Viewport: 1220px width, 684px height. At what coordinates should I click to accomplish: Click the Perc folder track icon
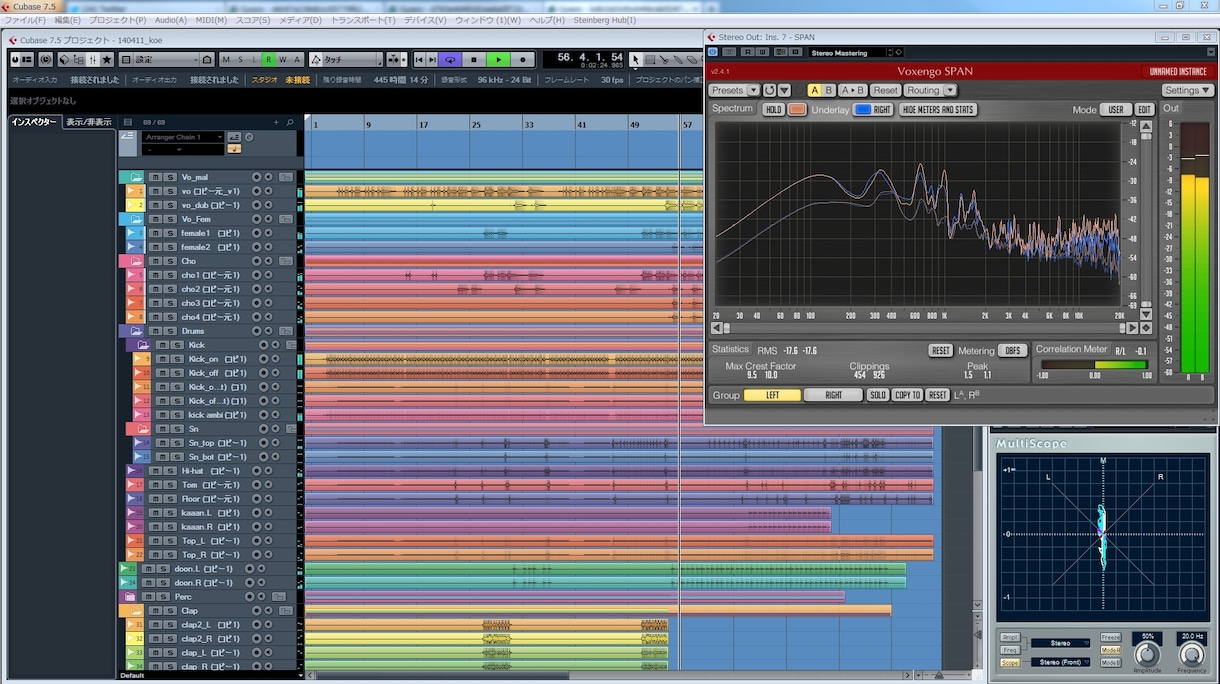pyautogui.click(x=130, y=597)
